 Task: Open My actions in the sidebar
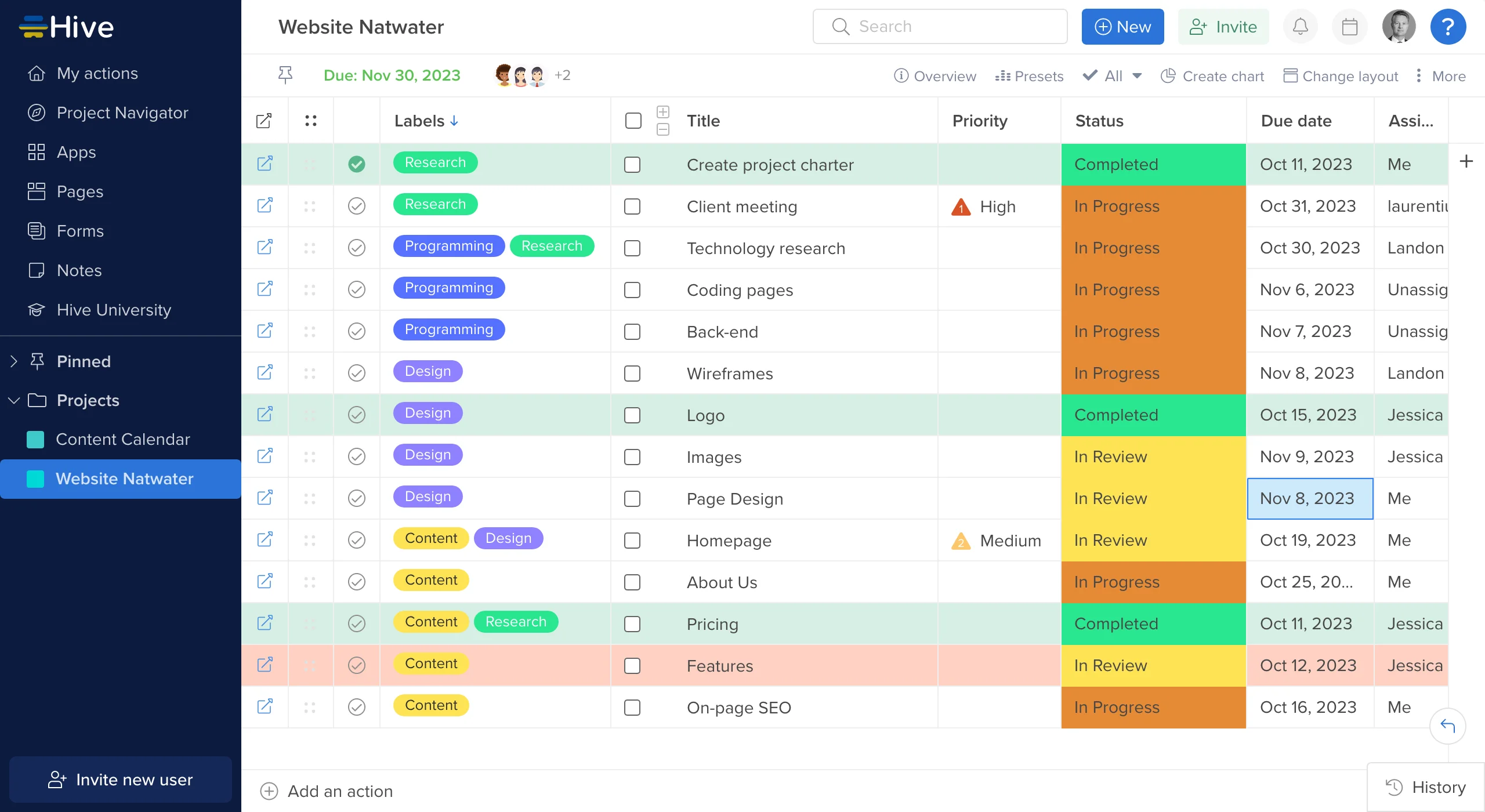tap(97, 74)
